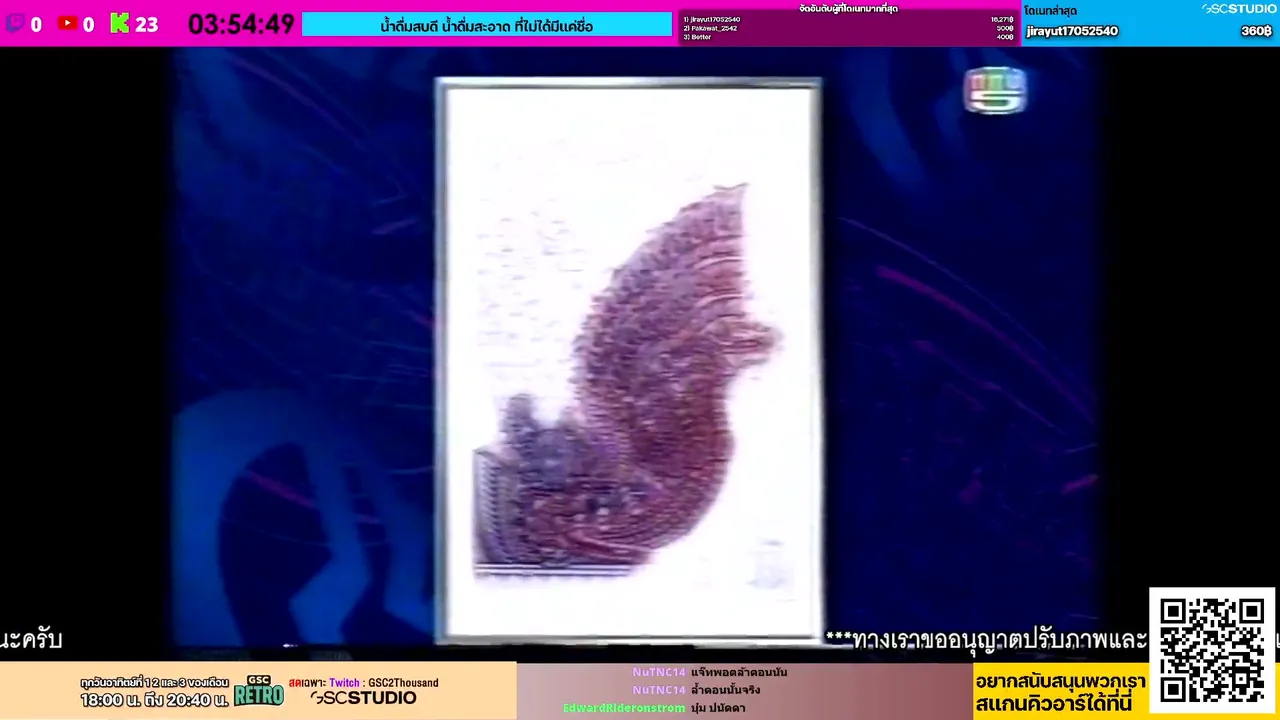Viewport: 1280px width, 720px height.
Task: Click the Kick viewer count 23
Action: 147,24
